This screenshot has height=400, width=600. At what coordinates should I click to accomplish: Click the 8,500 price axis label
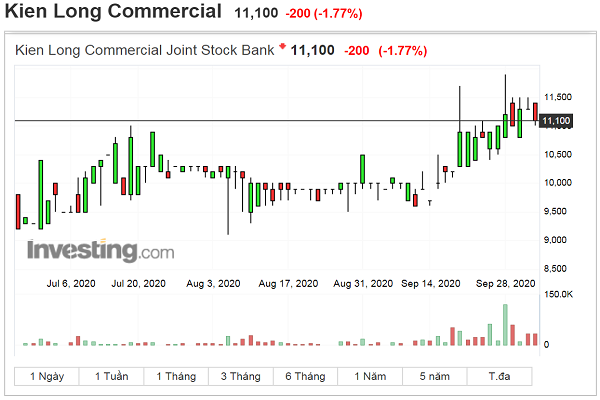point(555,269)
